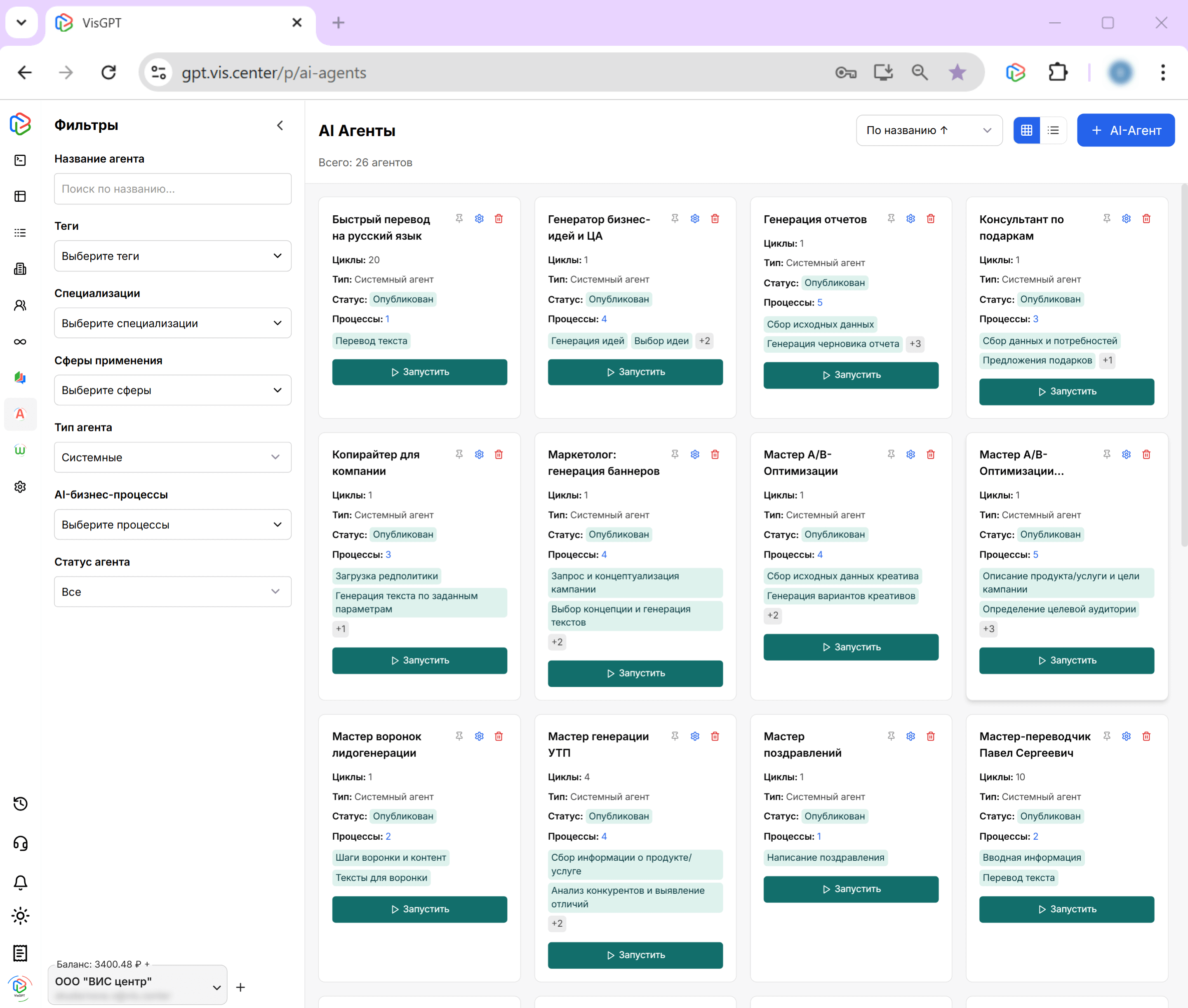The width and height of the screenshot is (1188, 1008).
Task: Open the Выберите теги dropdown
Action: (172, 256)
